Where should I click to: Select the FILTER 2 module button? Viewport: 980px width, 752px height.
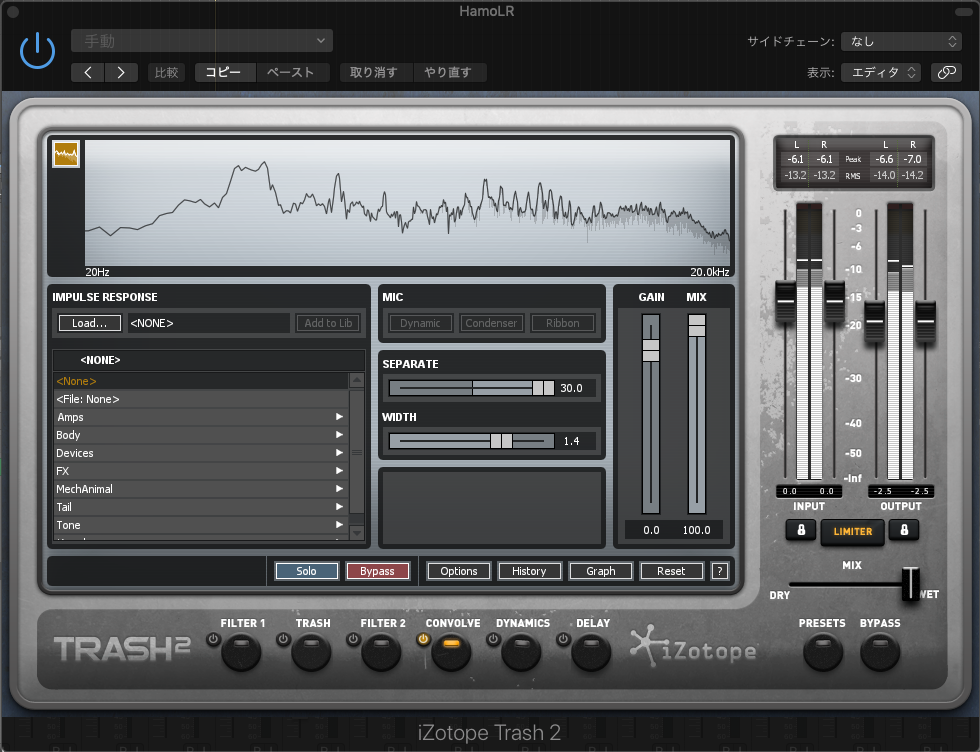coord(381,652)
